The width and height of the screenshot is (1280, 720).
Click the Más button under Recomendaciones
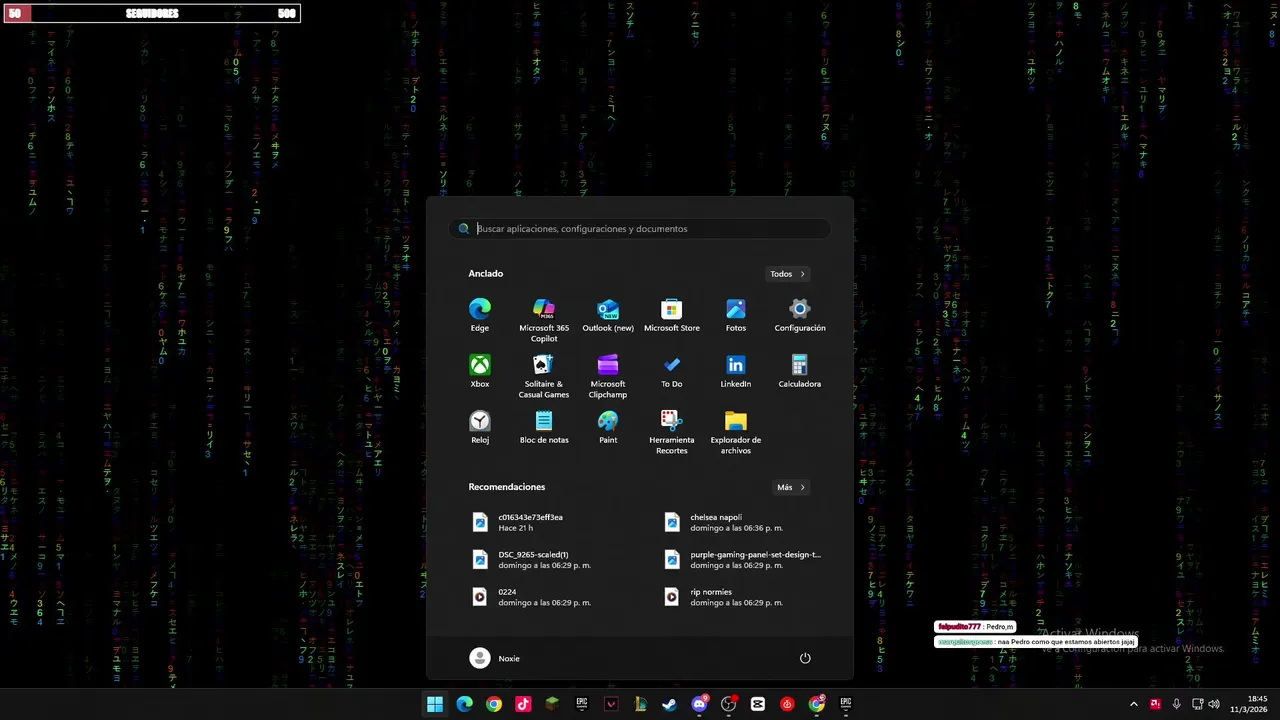point(791,487)
